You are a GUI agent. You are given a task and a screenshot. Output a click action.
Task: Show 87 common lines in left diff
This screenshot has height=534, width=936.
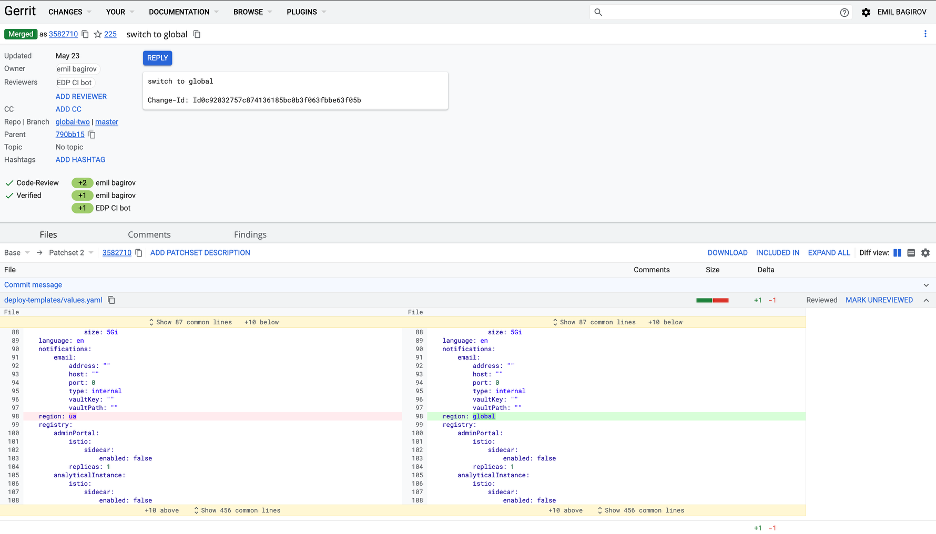(x=190, y=322)
